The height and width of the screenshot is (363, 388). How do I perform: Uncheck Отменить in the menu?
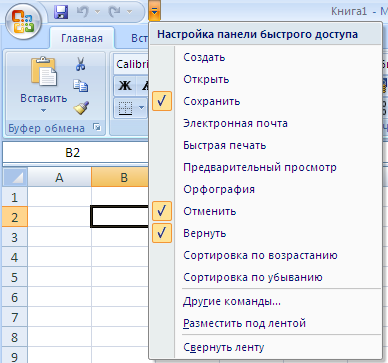coord(265,211)
